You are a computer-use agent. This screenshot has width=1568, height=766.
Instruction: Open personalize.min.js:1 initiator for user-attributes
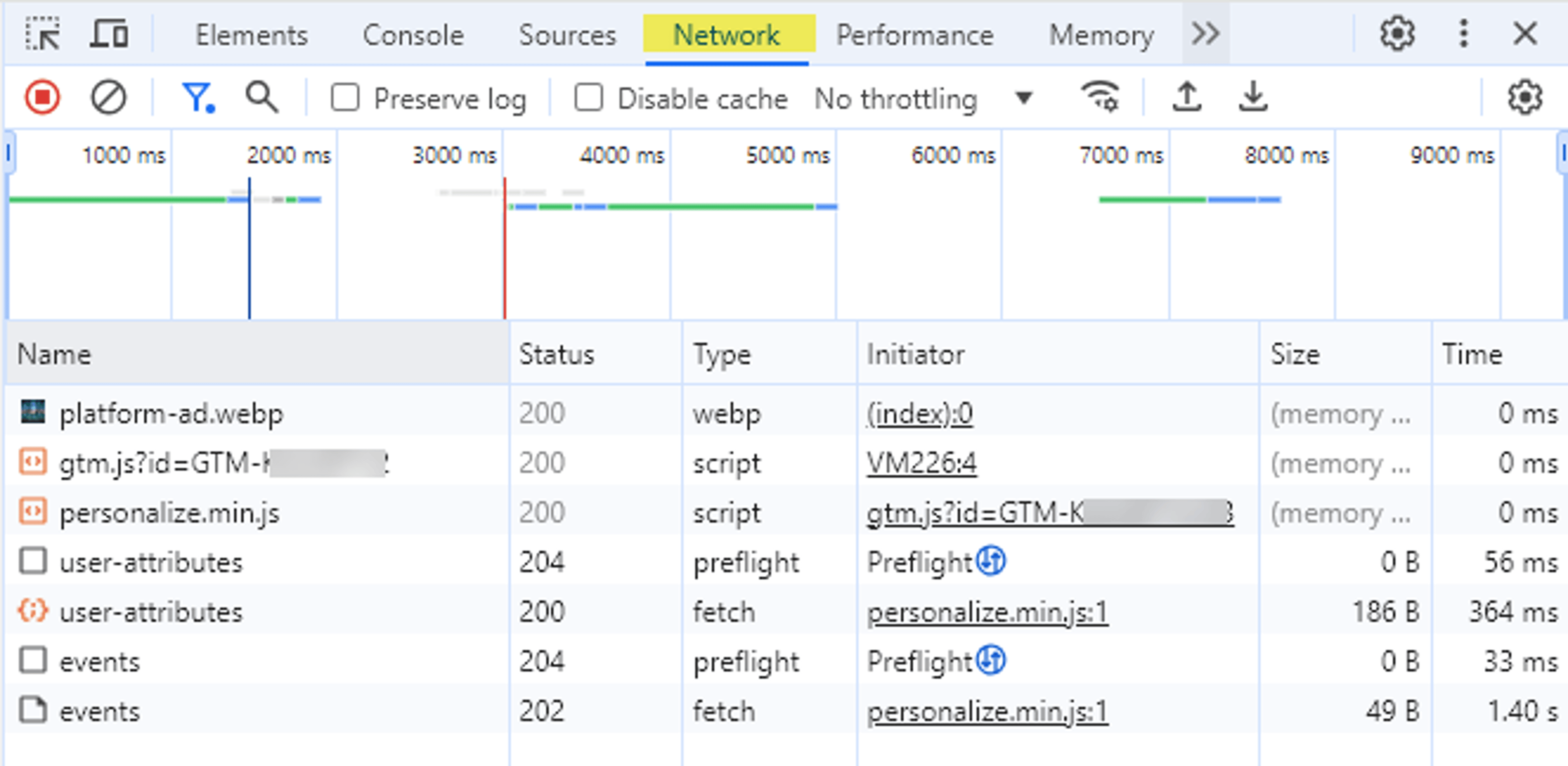coord(987,612)
